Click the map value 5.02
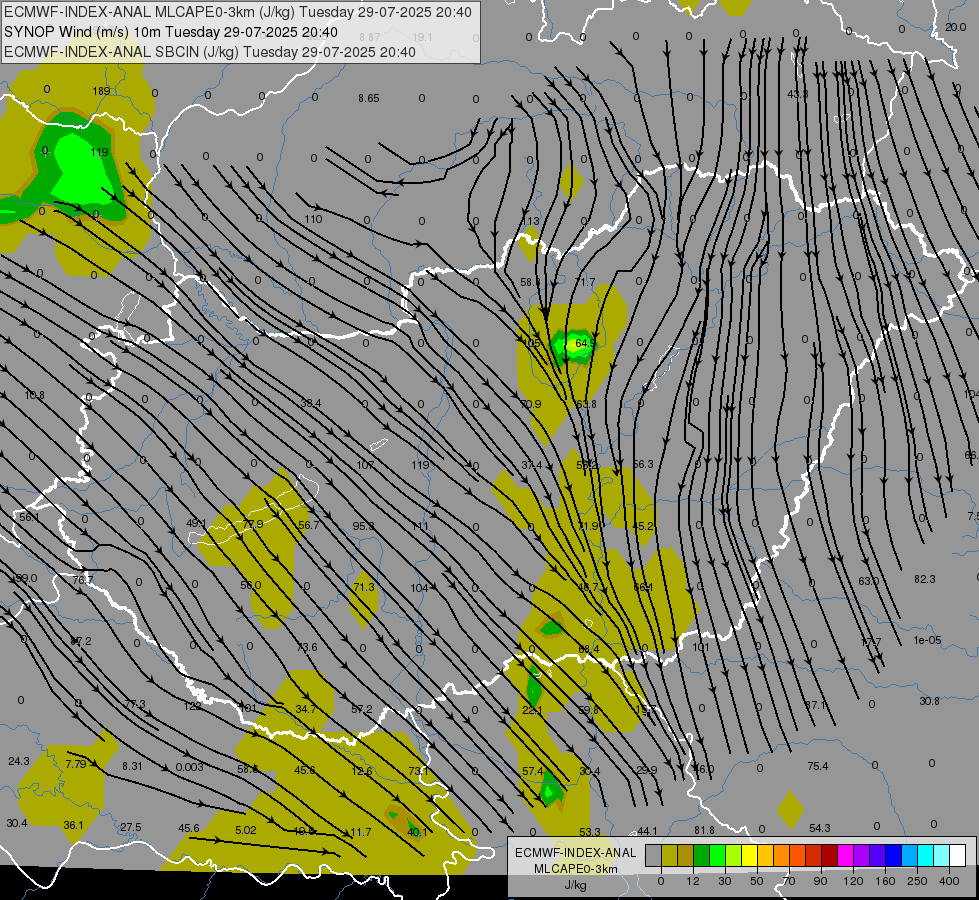 [245, 831]
